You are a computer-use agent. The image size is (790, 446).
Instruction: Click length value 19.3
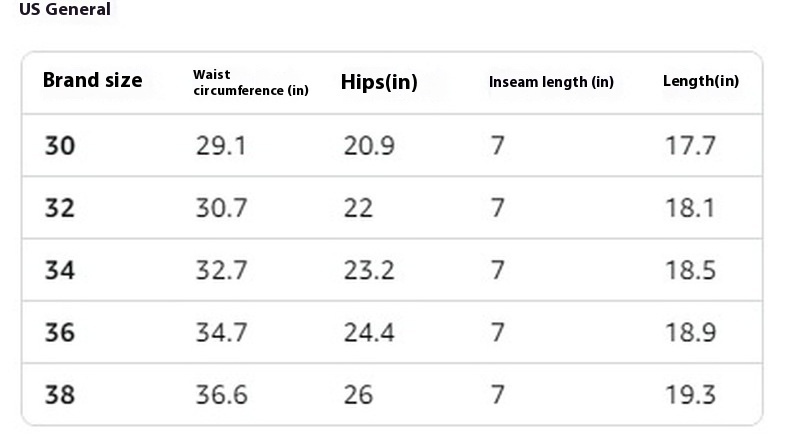[x=690, y=395]
